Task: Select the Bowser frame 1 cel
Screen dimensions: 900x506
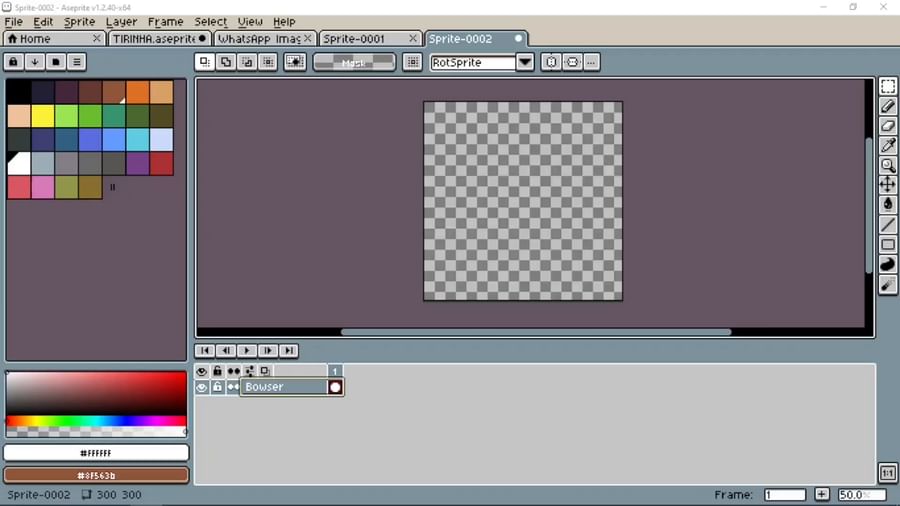Action: [x=335, y=387]
